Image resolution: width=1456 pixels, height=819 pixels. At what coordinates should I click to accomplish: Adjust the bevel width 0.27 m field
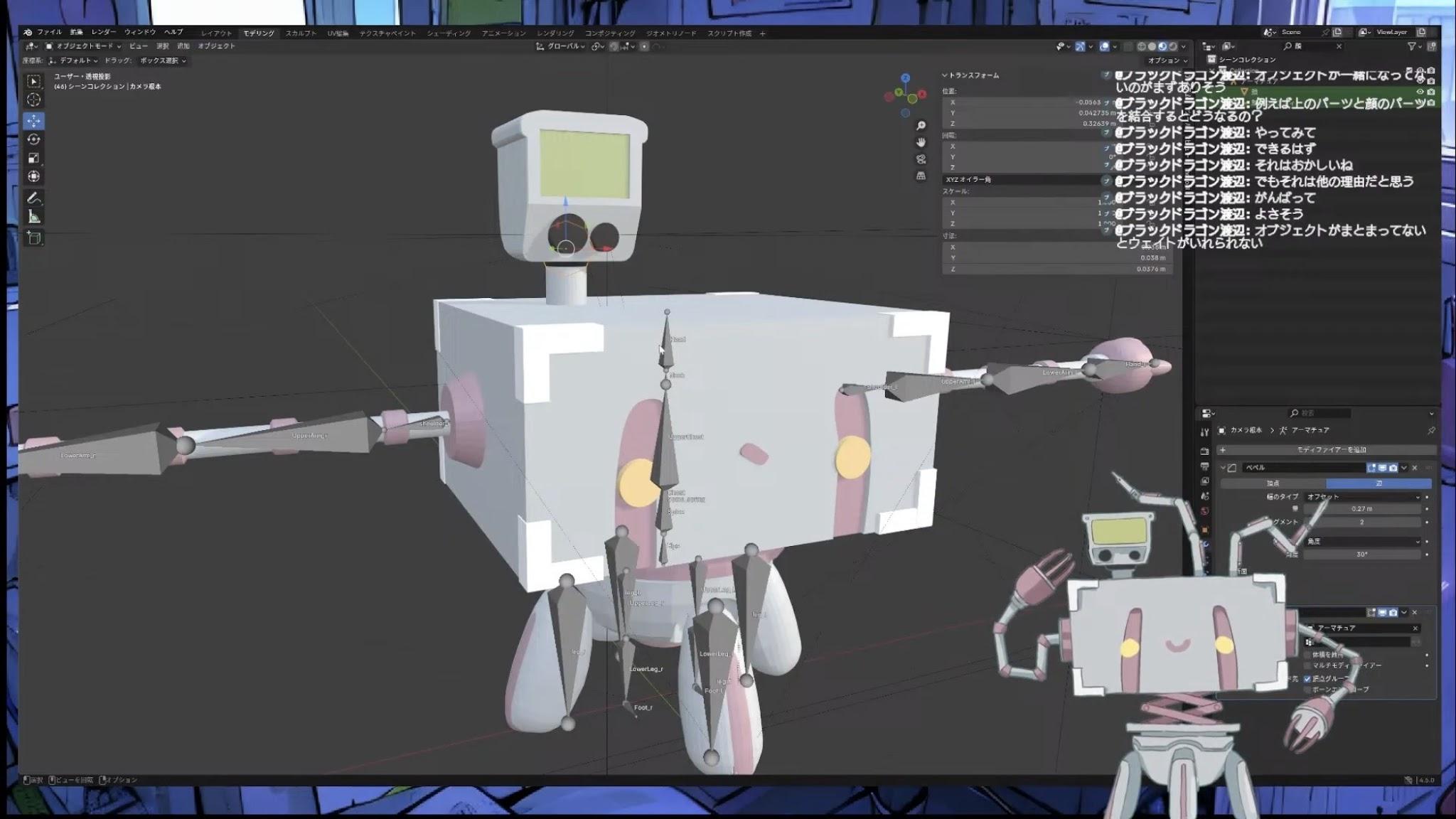coord(1362,509)
